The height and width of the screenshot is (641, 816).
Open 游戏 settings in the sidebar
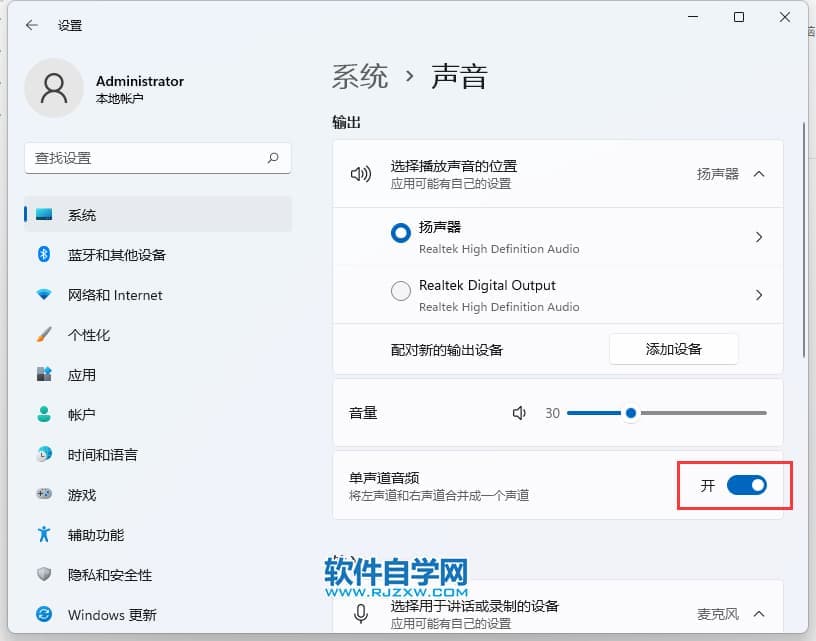click(82, 495)
